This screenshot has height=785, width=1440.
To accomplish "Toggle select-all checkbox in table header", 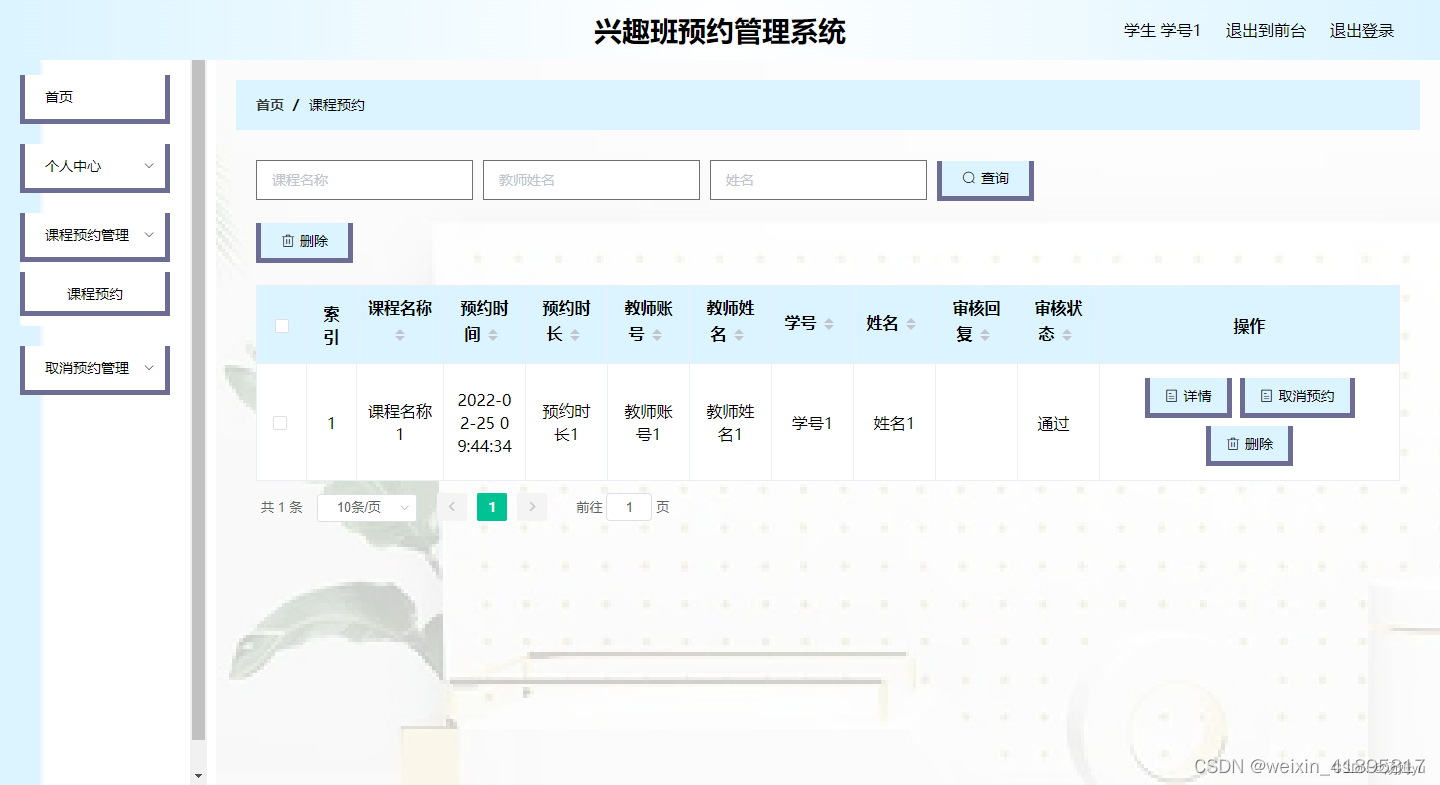I will (282, 325).
